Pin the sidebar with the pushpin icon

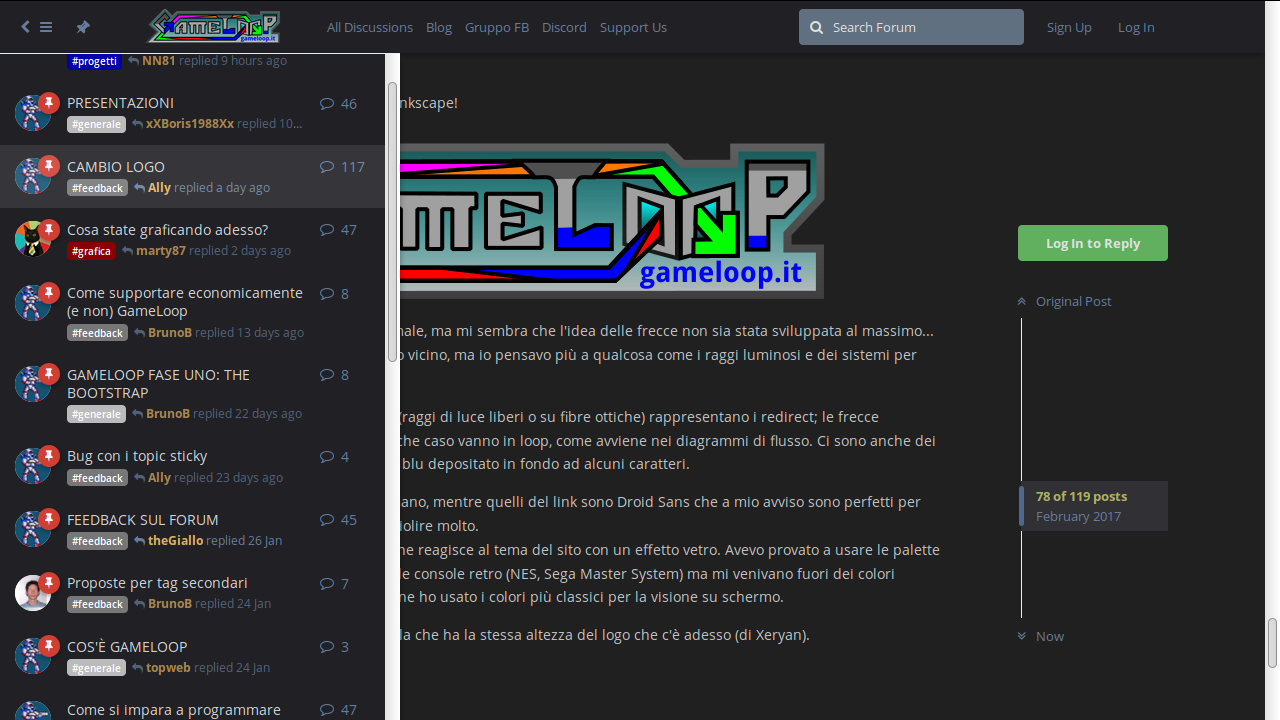tap(83, 27)
